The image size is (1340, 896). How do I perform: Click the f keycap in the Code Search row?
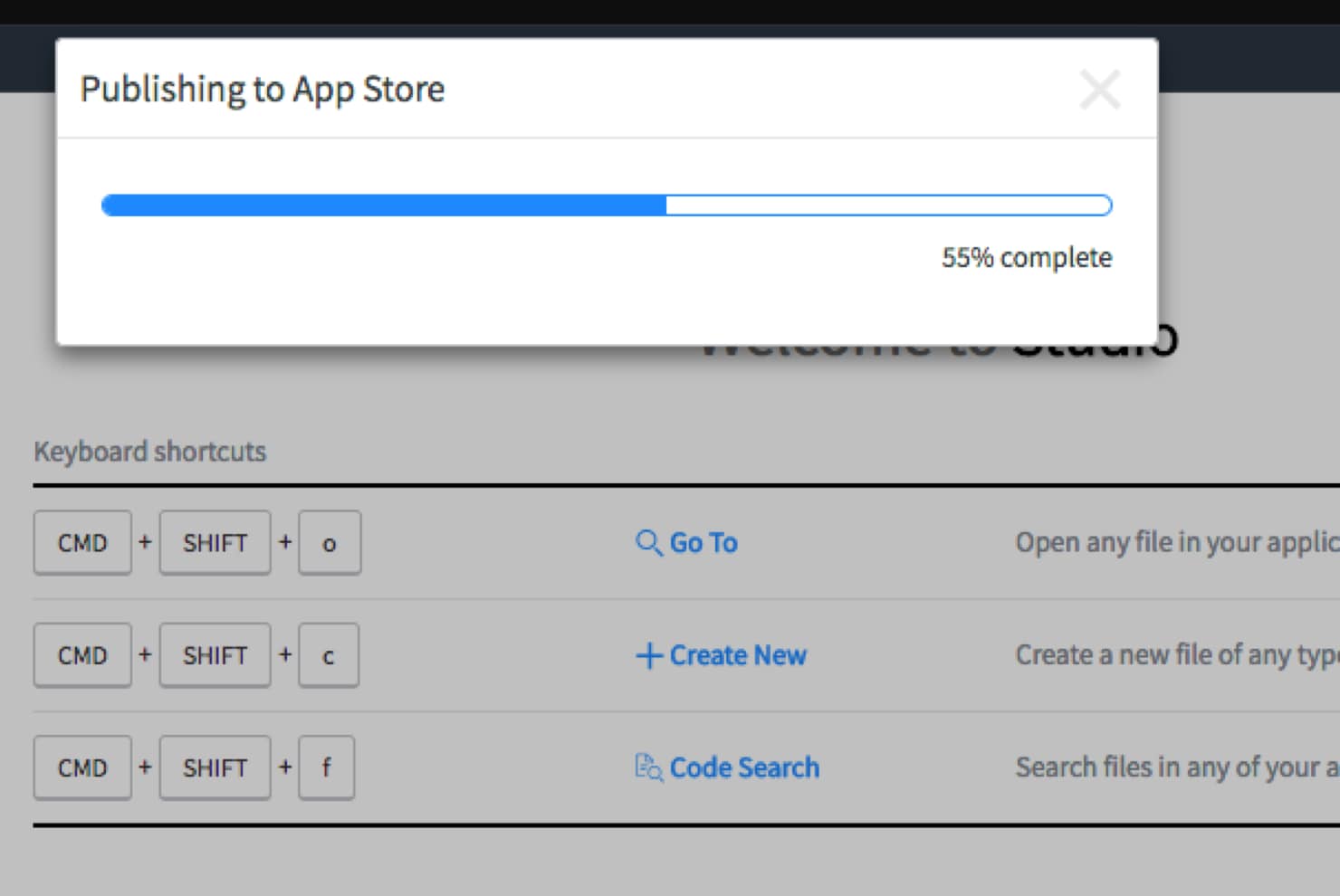(326, 767)
